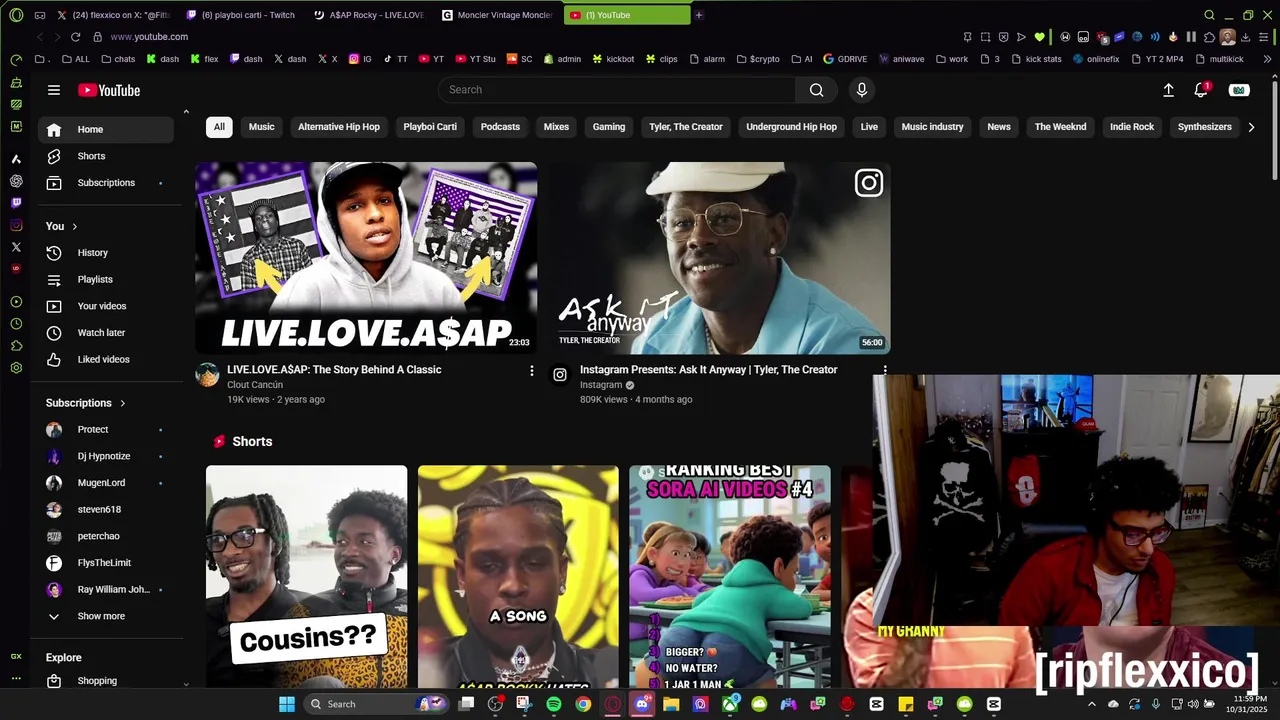Open the Dj Hypnotize subscription
Image resolution: width=1280 pixels, height=720 pixels.
(106, 456)
